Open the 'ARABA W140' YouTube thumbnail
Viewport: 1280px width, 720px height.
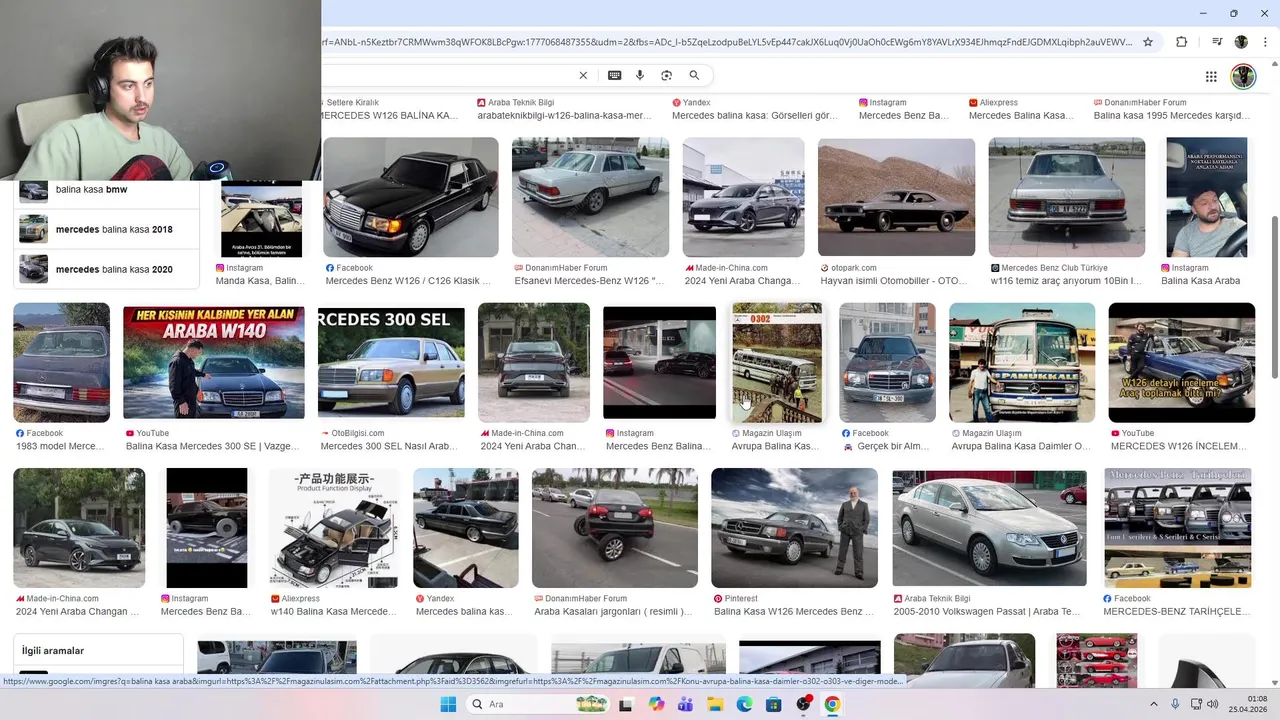[x=214, y=362]
